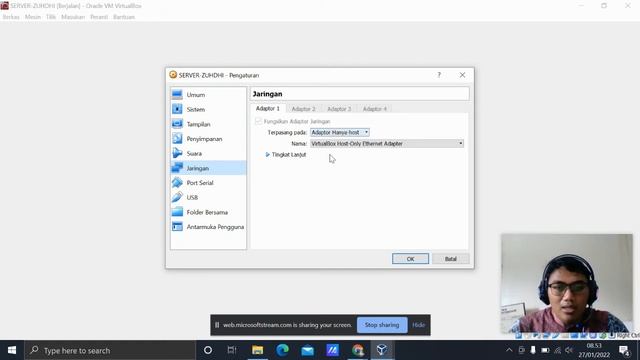Open the Bantuan menu
This screenshot has width=640, height=360.
point(124,17)
